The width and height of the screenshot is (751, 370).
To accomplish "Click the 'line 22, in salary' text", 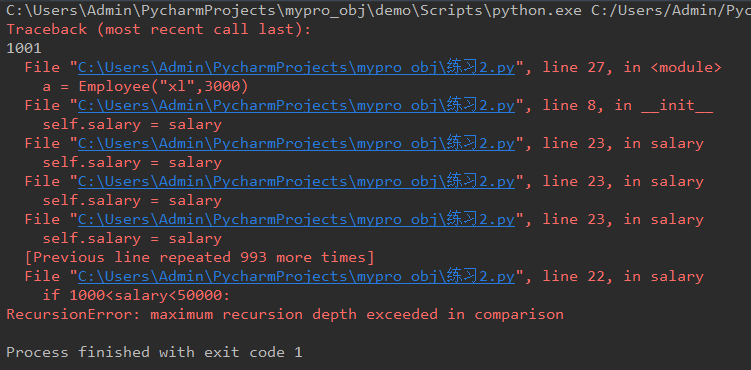I will coord(623,276).
